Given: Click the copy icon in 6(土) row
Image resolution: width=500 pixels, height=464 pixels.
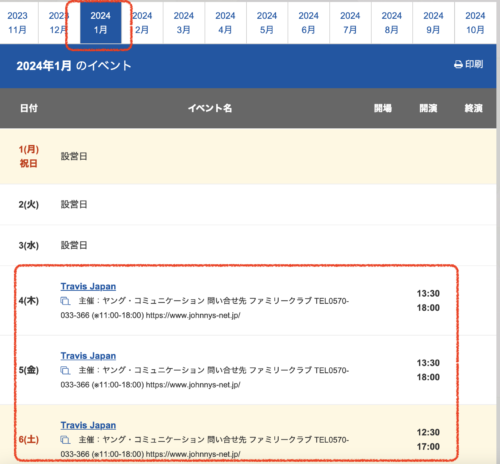Looking at the screenshot, I should 65,440.
